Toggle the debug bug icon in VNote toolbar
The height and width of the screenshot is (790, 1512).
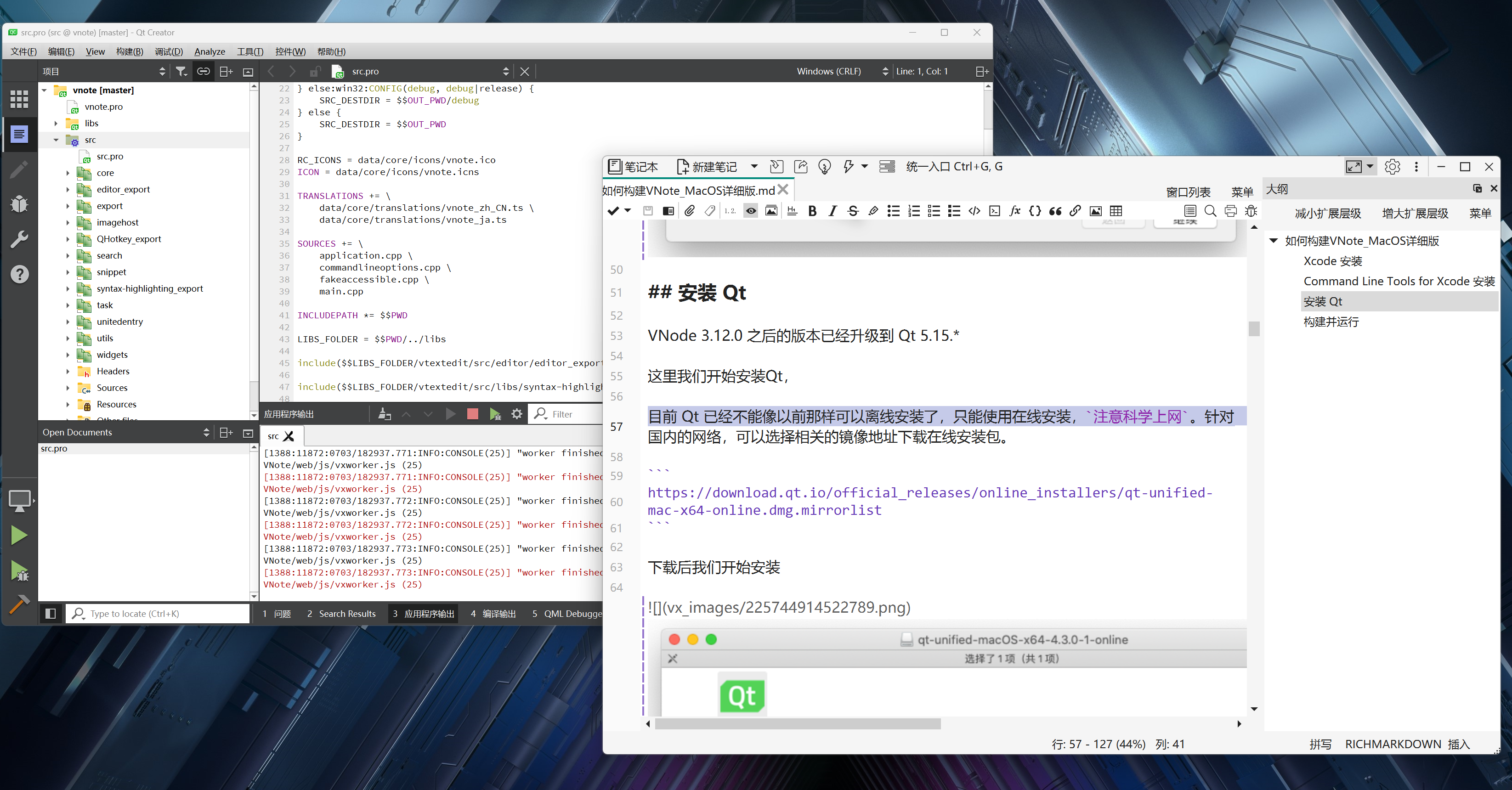coord(1251,211)
